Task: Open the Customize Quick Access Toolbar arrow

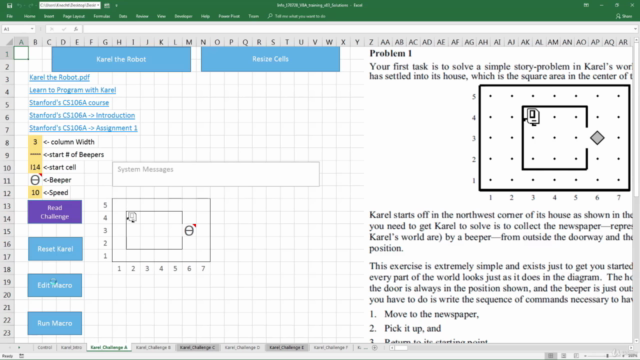Action: tap(116, 5)
